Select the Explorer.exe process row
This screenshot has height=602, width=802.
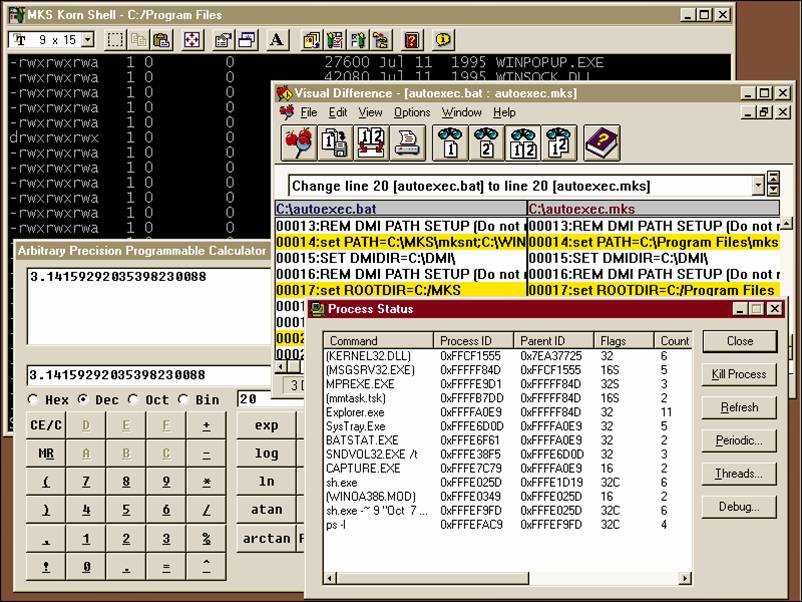pos(507,412)
